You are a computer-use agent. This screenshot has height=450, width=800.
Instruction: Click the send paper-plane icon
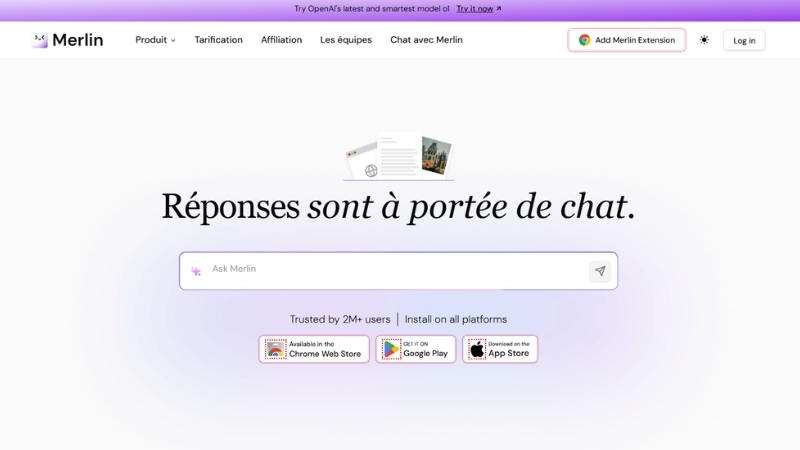(x=600, y=271)
